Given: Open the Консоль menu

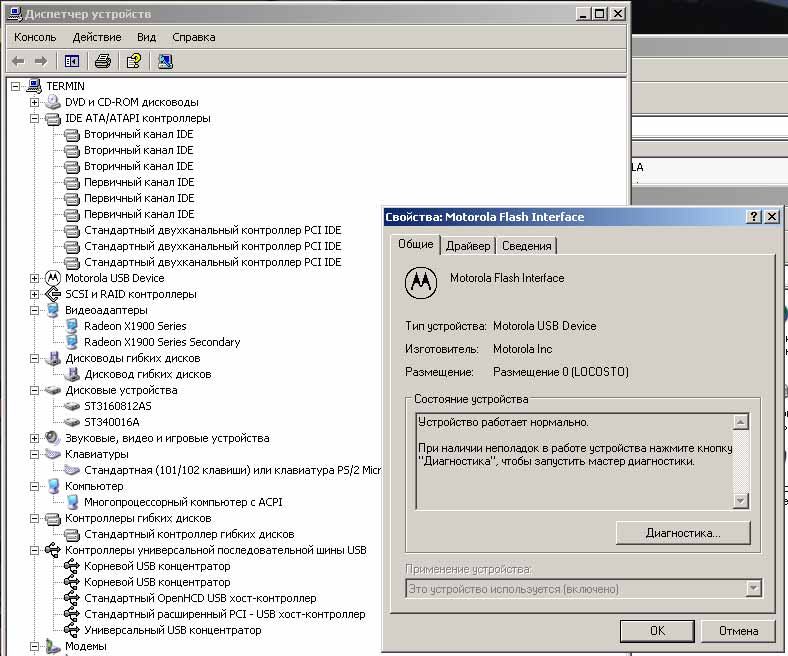Looking at the screenshot, I should point(35,37).
